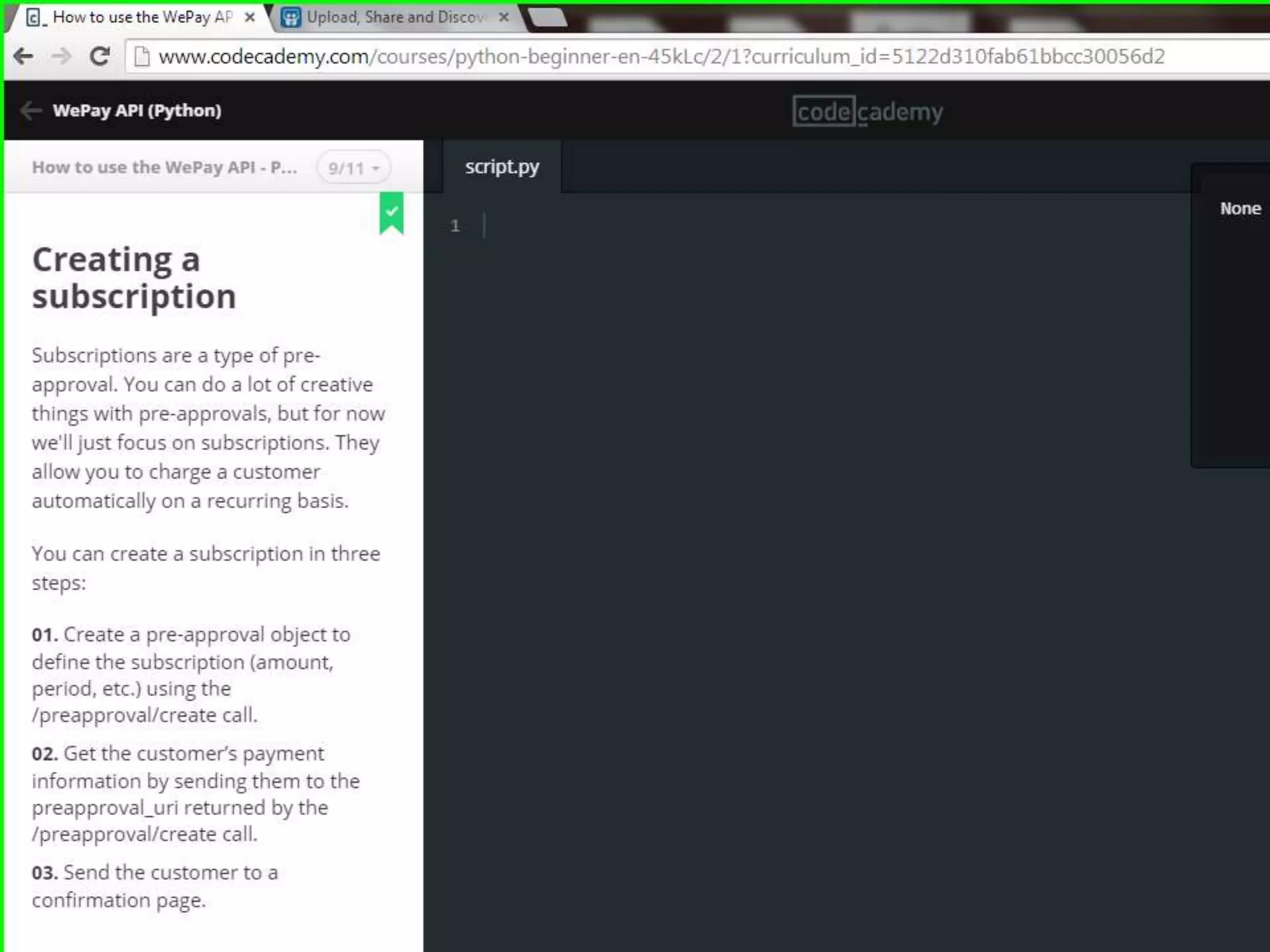This screenshot has height=952, width=1270.
Task: Click 'How to use the WePay API - P...' heading
Action: (164, 167)
